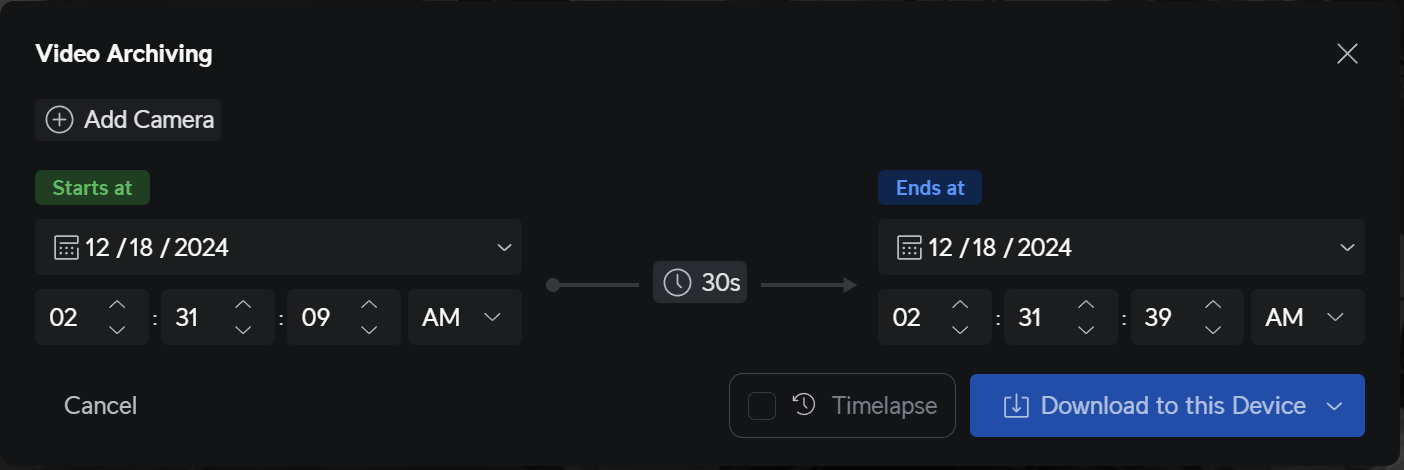Image resolution: width=1404 pixels, height=470 pixels.
Task: Expand the start date dropdown
Action: click(504, 247)
